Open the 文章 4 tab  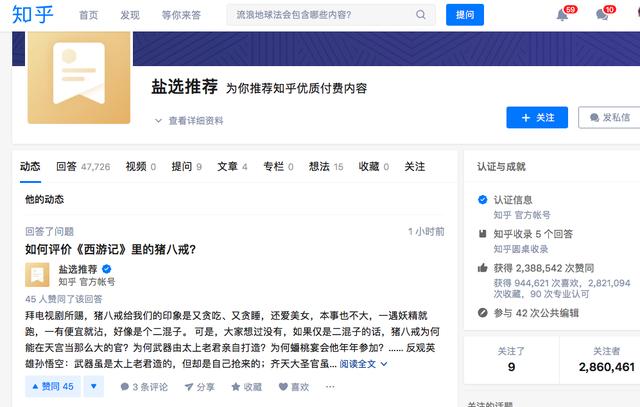click(x=232, y=167)
